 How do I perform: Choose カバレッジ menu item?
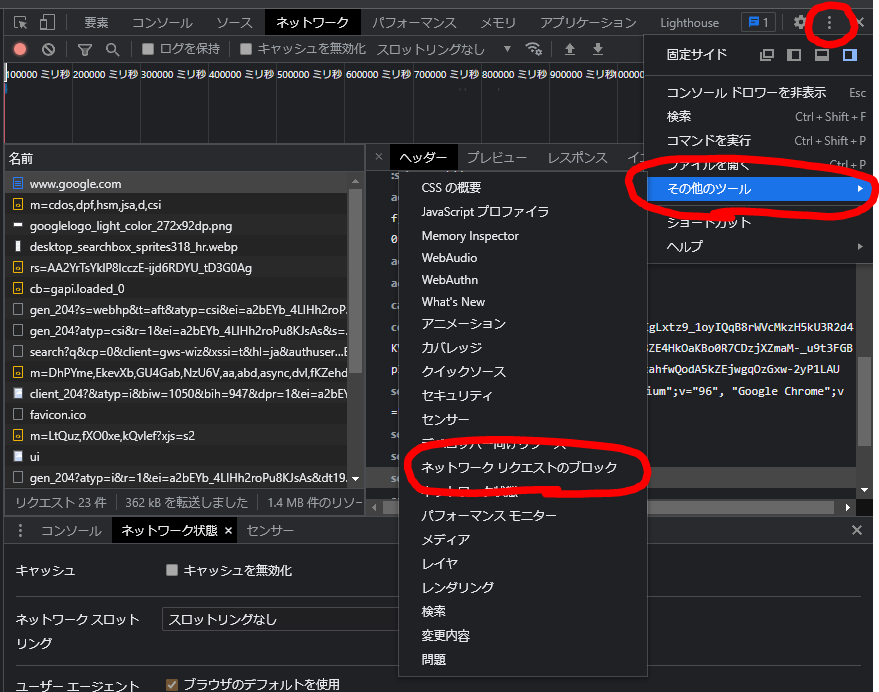[x=522, y=348]
